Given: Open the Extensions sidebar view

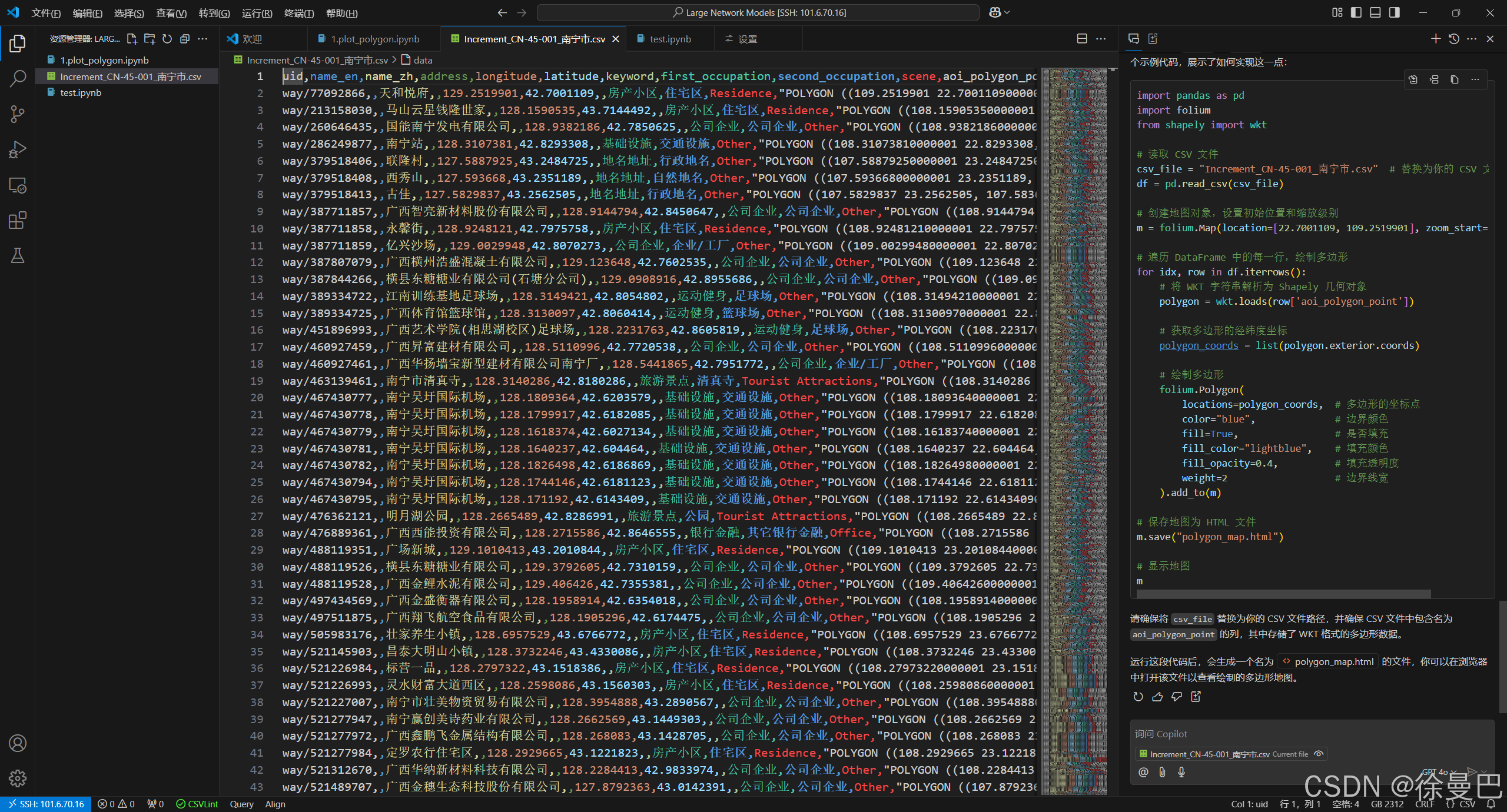Looking at the screenshot, I should pos(18,221).
